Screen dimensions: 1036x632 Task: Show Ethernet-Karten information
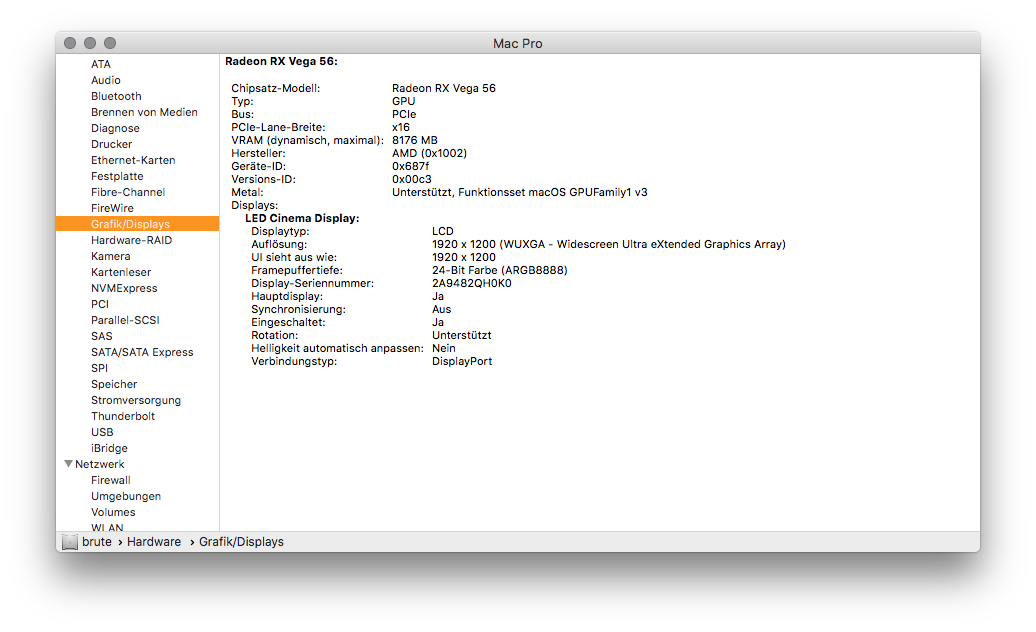[x=133, y=160]
